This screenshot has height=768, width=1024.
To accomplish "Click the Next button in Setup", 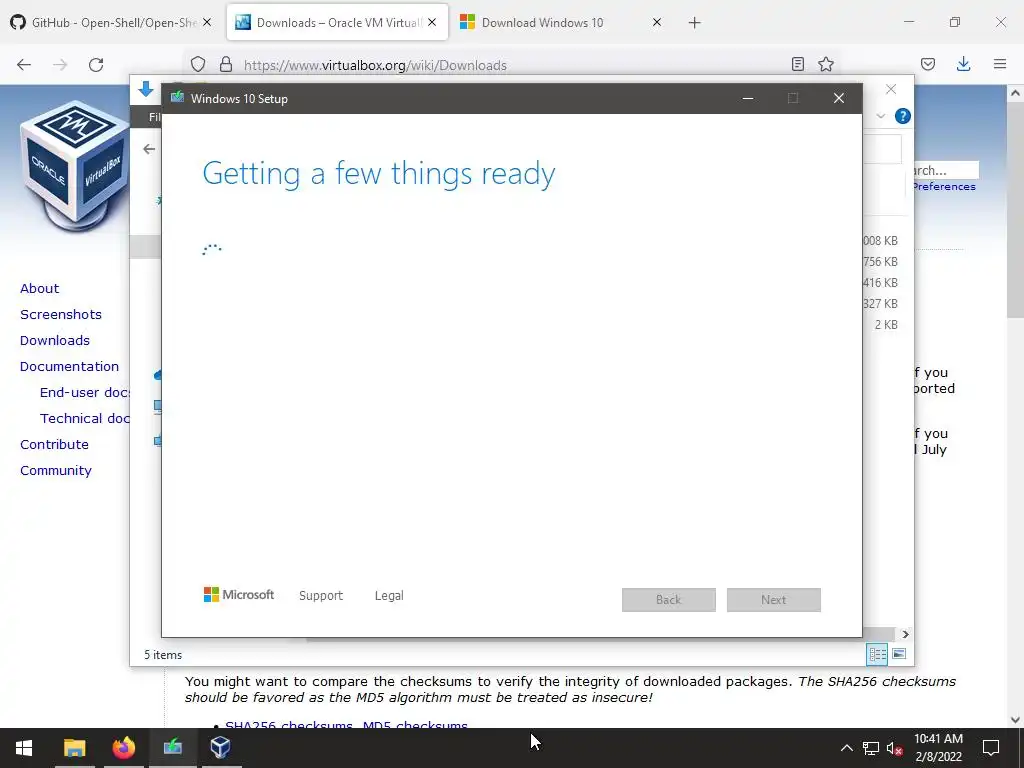I will point(773,600).
